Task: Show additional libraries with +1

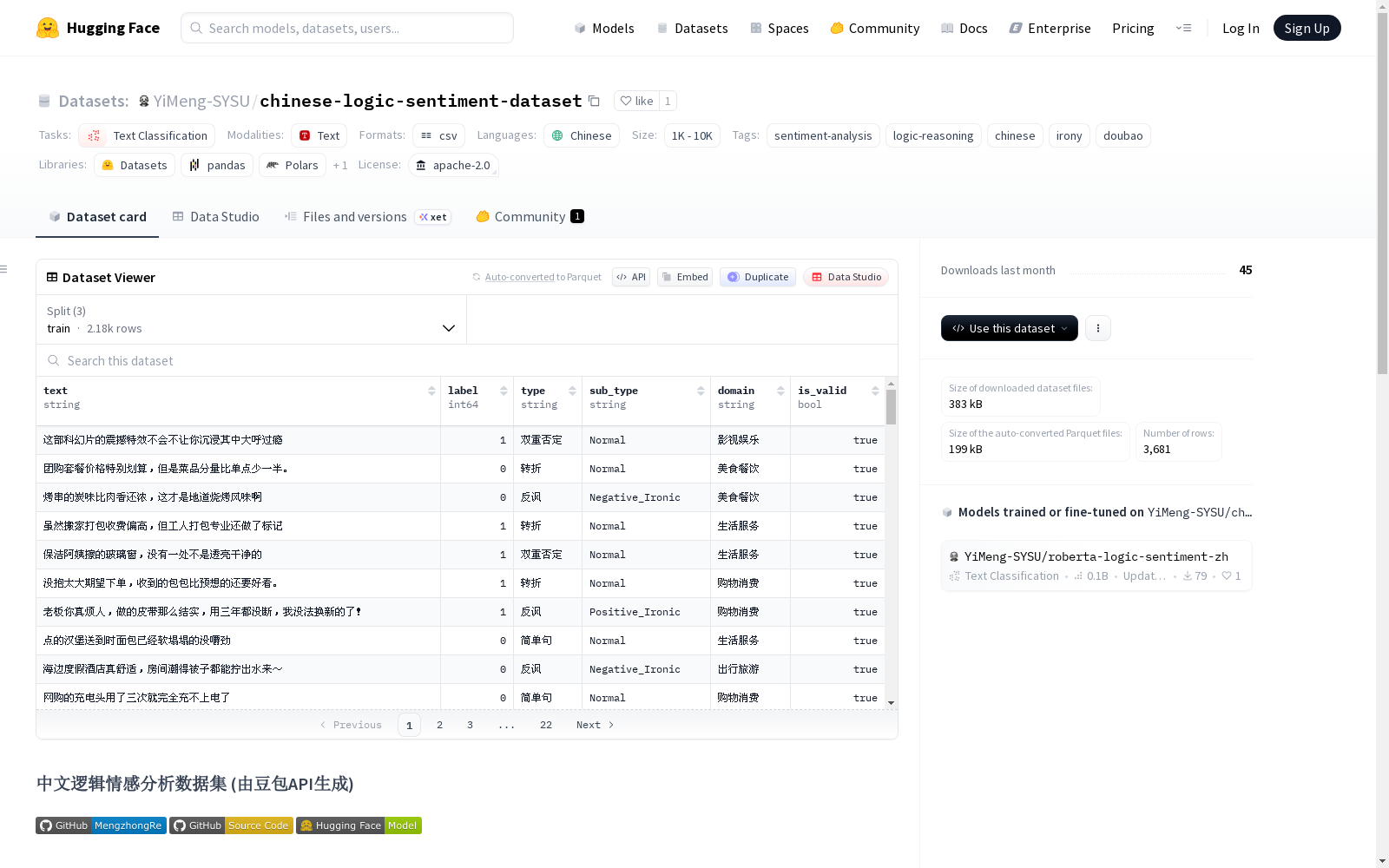Action: (x=340, y=165)
